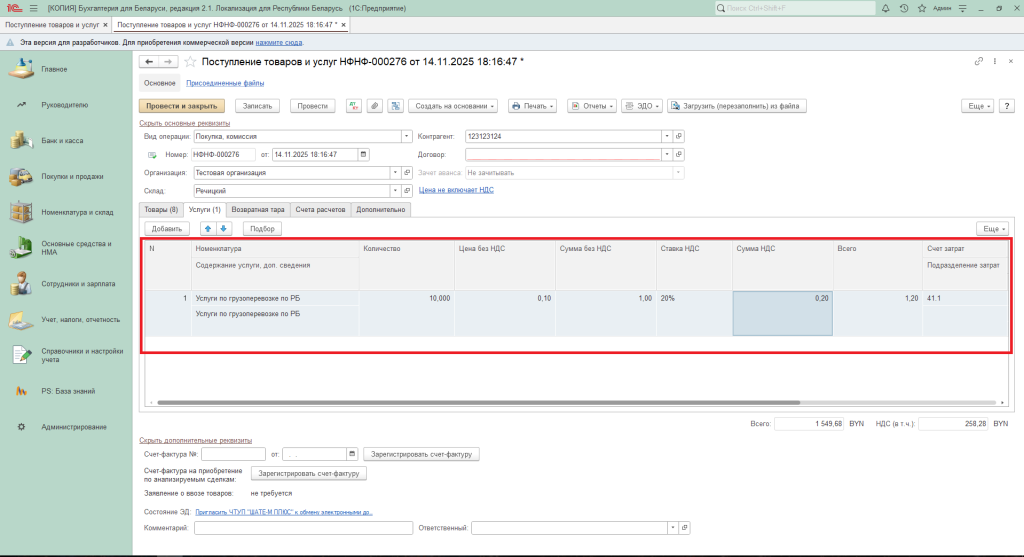The image size is (1024, 557).
Task: Click the notifications bell icon
Action: click(886, 8)
